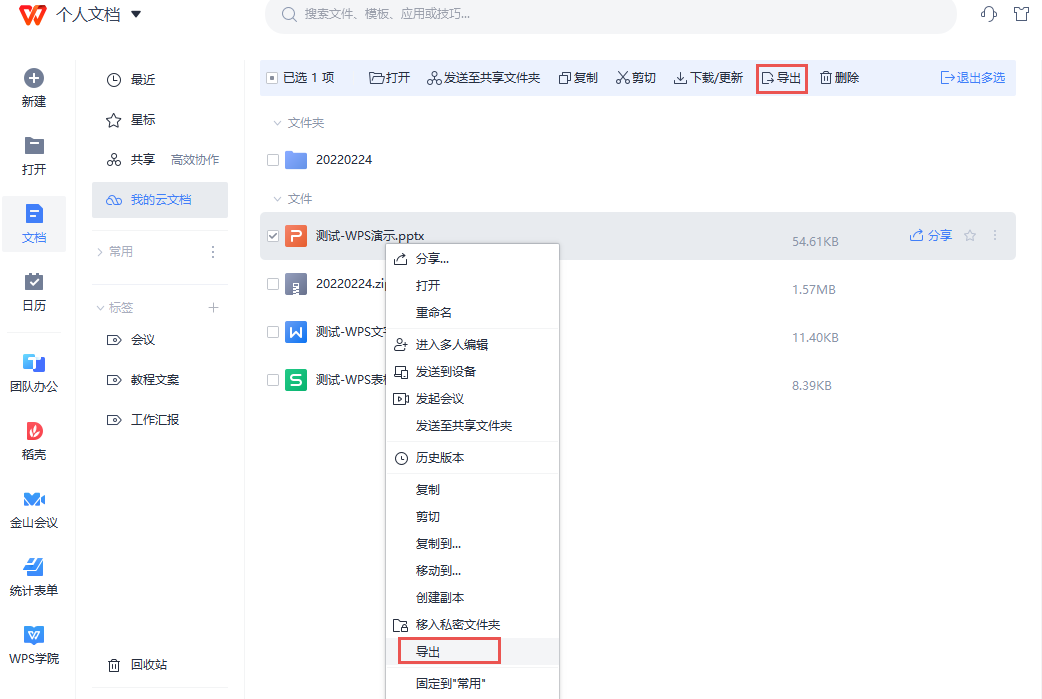
Task: Click the 分享 link on the pptx row
Action: pyautogui.click(x=931, y=235)
